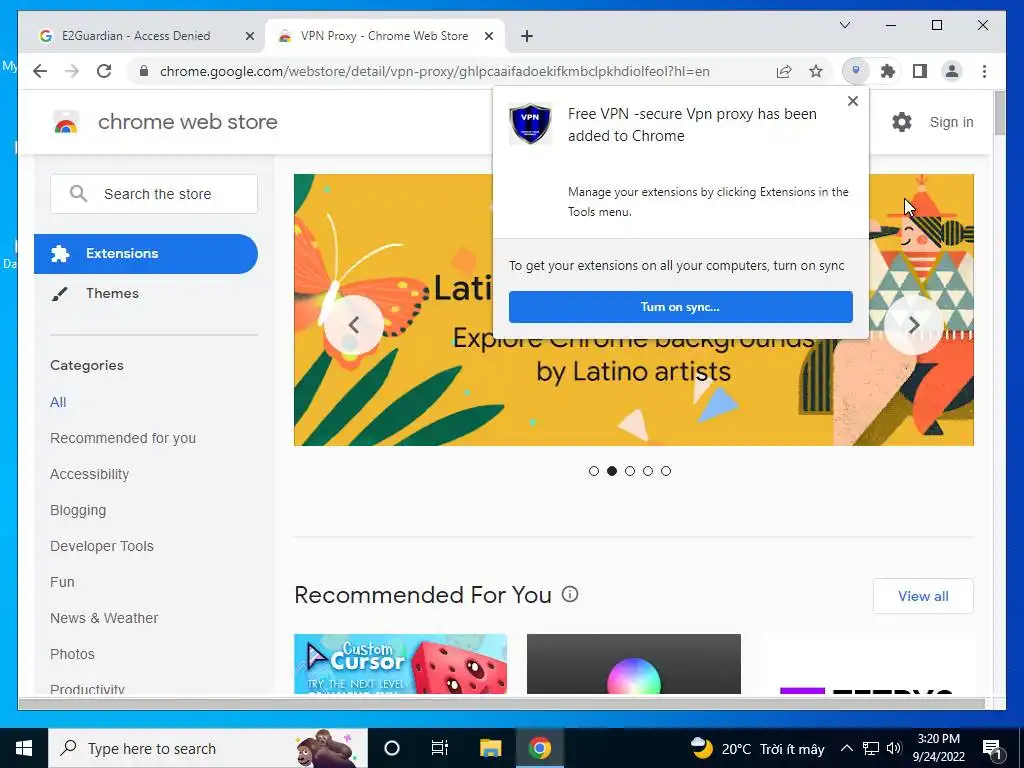Go back with the browser back arrow
The width and height of the screenshot is (1024, 768).
pyautogui.click(x=40, y=71)
